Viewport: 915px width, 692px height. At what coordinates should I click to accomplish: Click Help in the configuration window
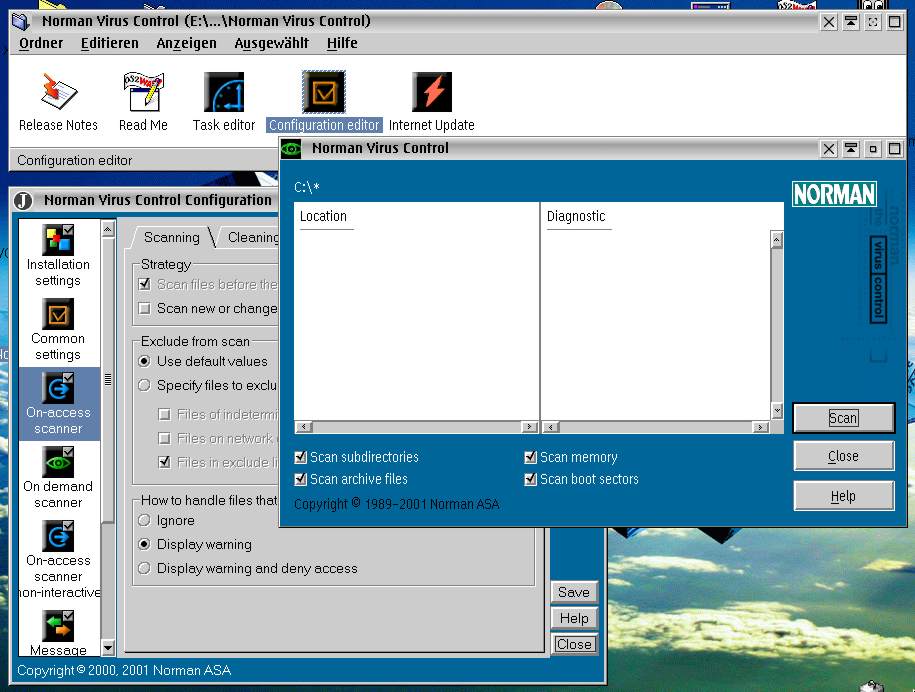point(574,618)
